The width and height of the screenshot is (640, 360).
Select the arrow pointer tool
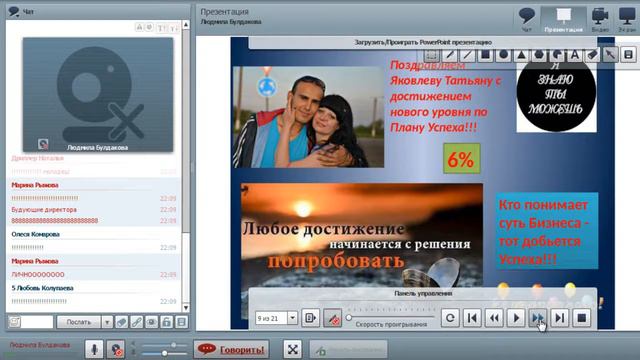click(611, 55)
